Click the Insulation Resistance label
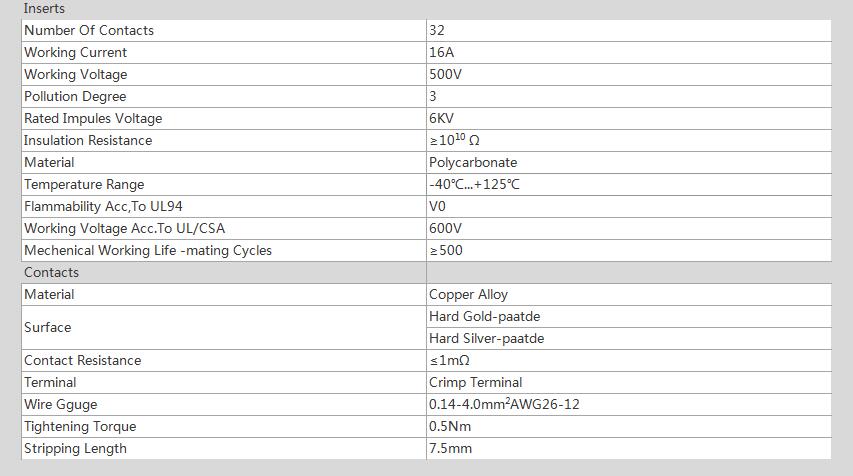 pyautogui.click(x=88, y=140)
